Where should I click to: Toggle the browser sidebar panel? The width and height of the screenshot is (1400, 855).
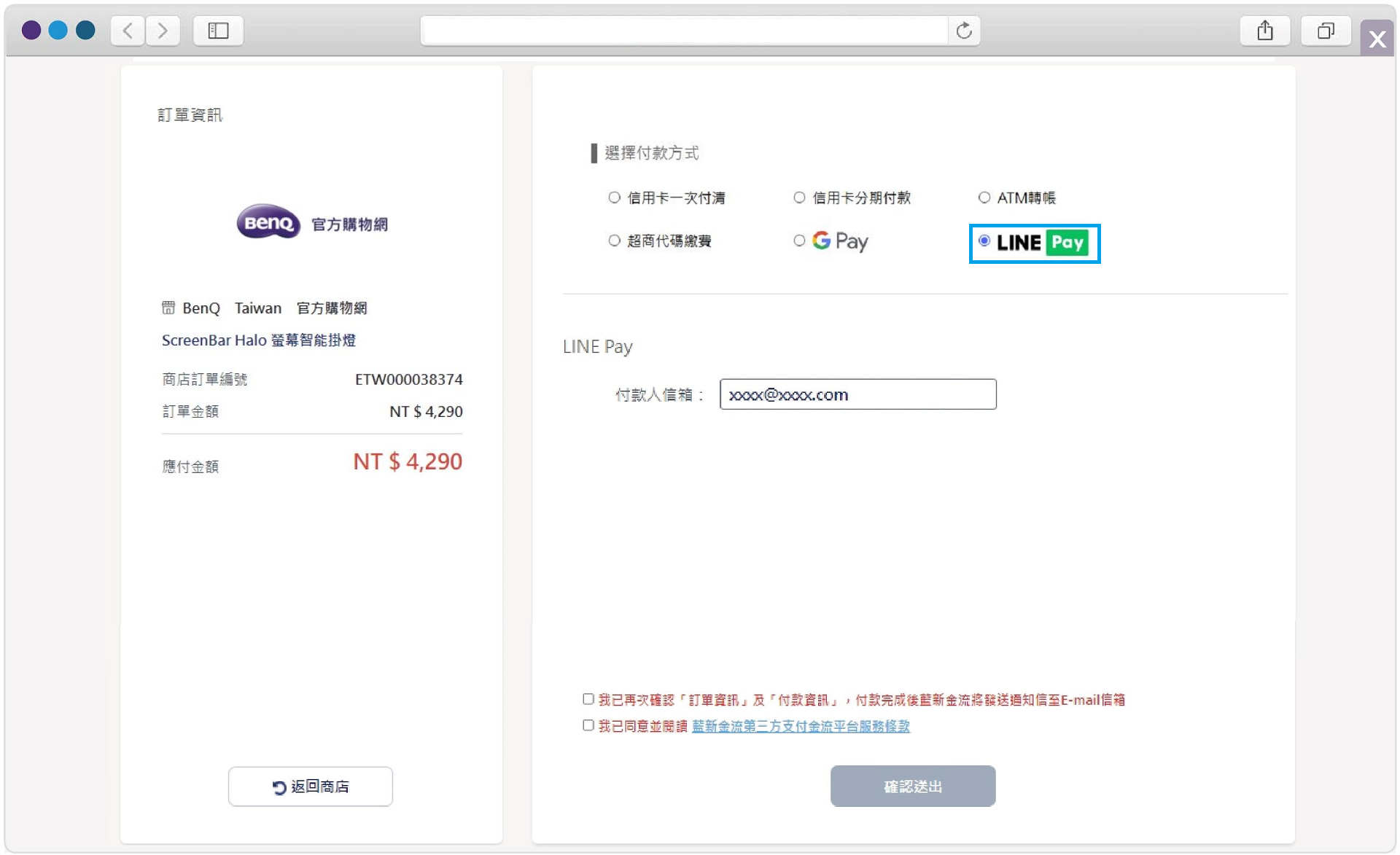(x=217, y=31)
